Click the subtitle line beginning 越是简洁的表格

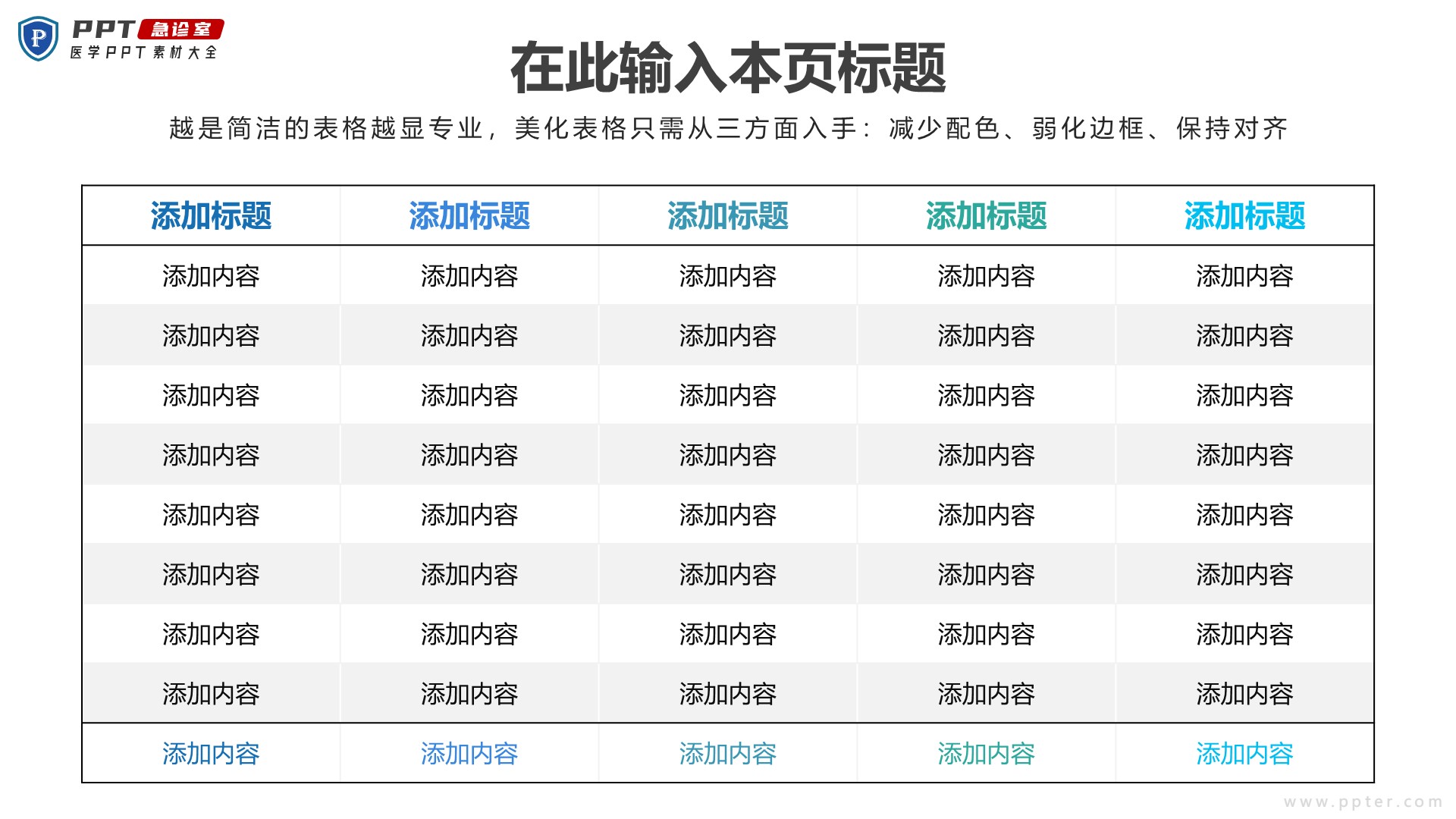728,128
